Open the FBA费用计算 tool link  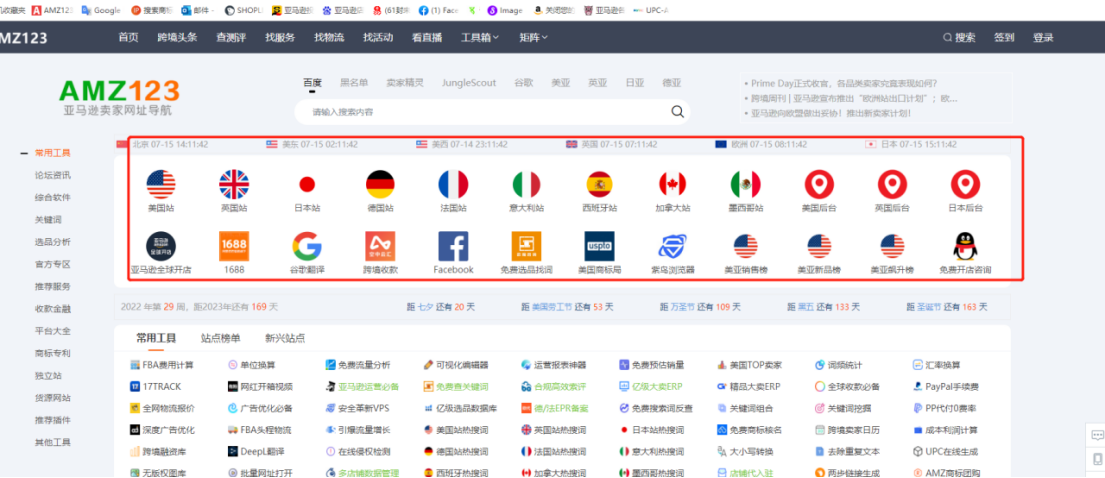point(162,365)
